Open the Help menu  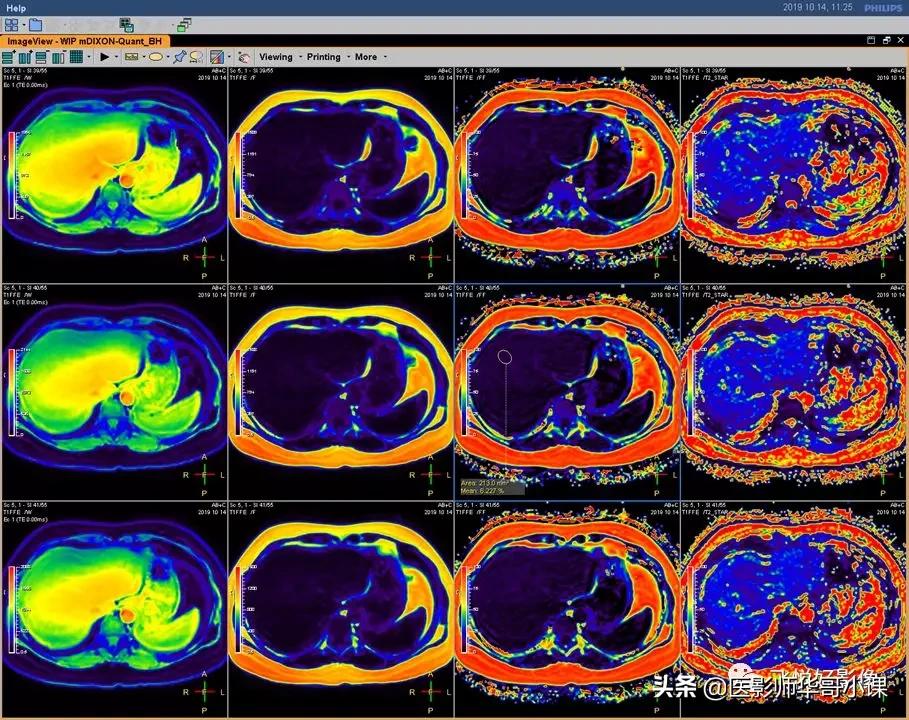tap(16, 8)
